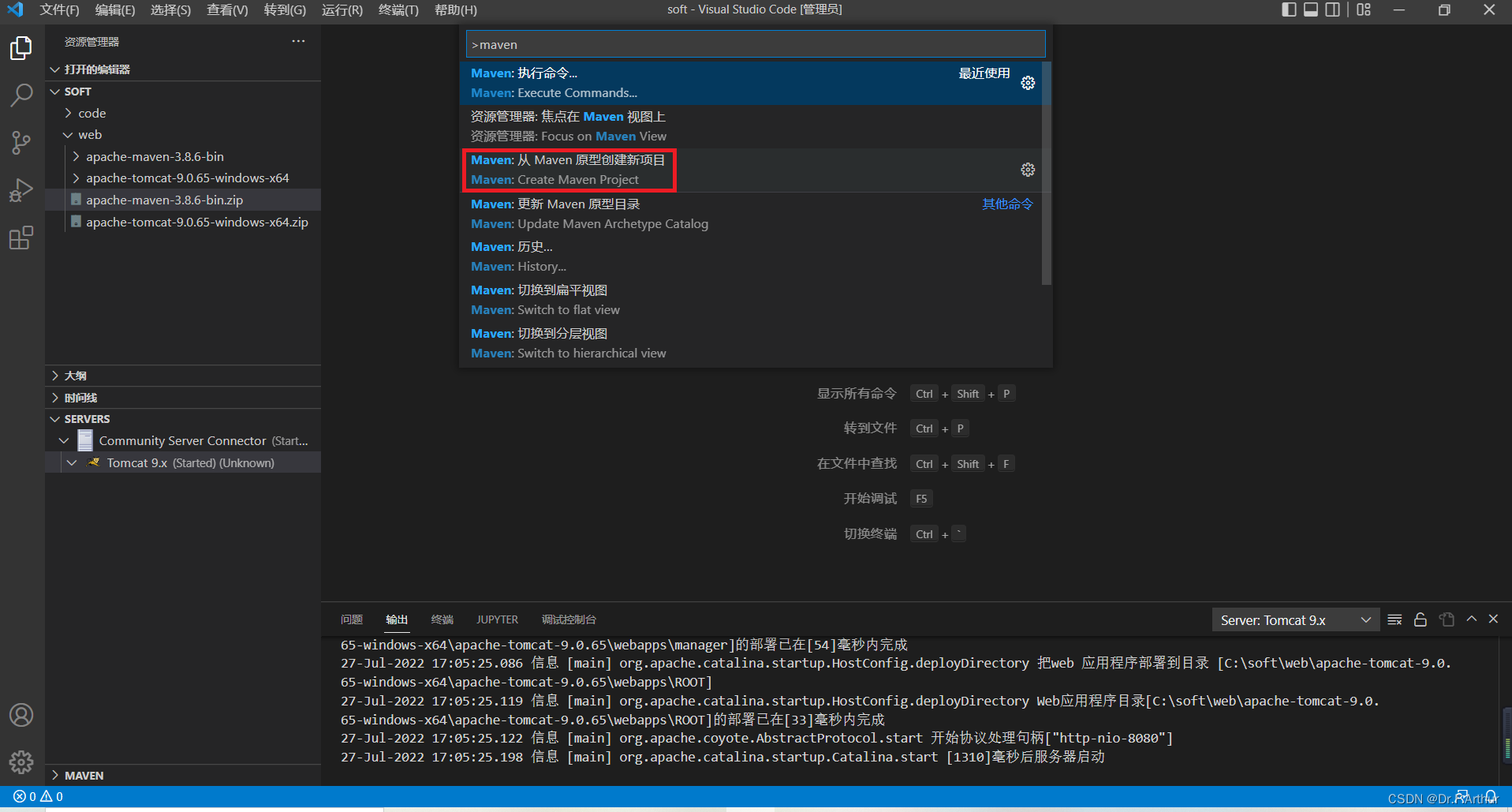
Task: Select Focus on Maven View command
Action: [x=751, y=126]
